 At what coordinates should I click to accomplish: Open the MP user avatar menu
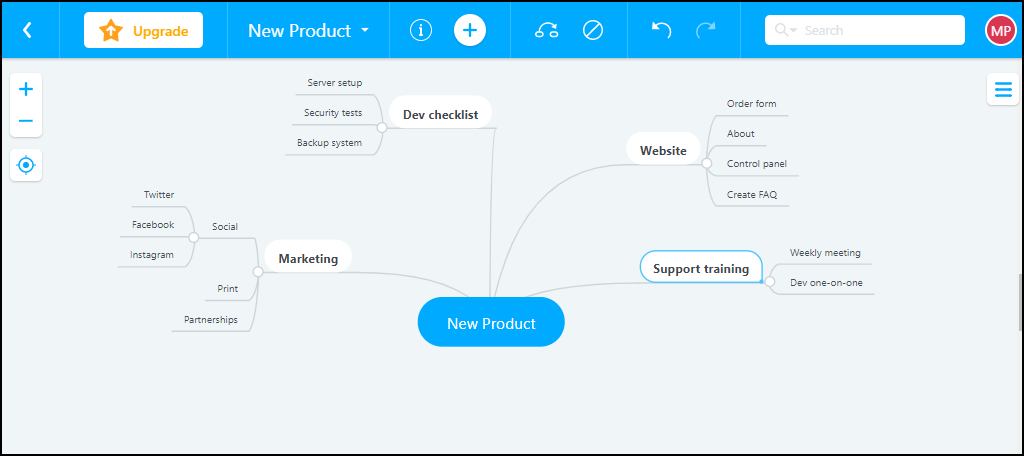(x=1000, y=30)
